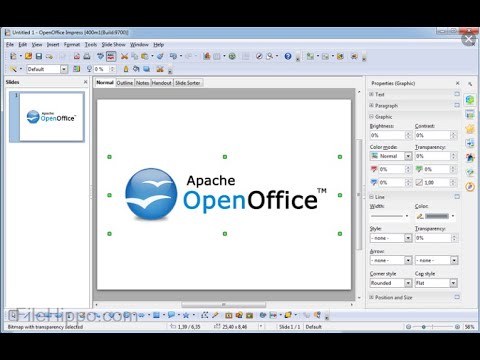The width and height of the screenshot is (480, 360).
Task: Expand the Position and Size section
Action: pos(371,297)
